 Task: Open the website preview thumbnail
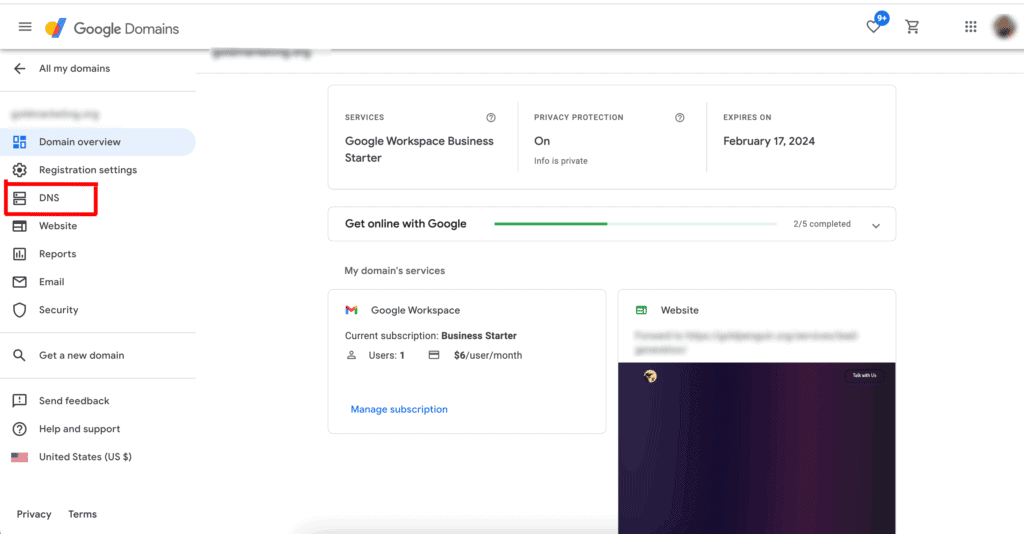757,448
